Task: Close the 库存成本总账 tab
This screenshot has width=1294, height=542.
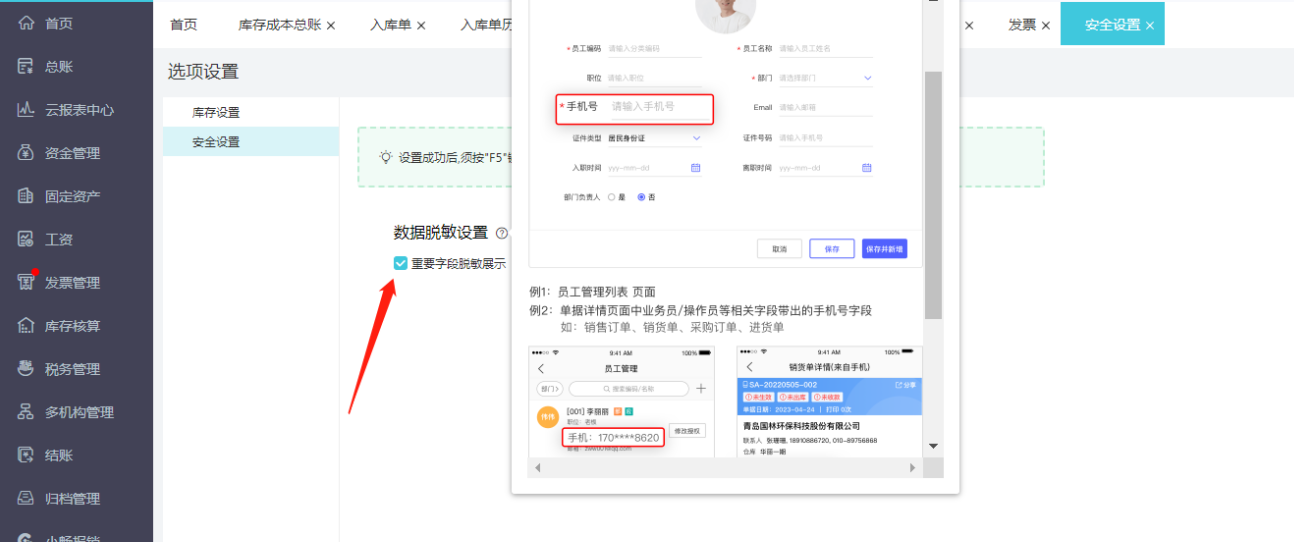Action: click(331, 25)
